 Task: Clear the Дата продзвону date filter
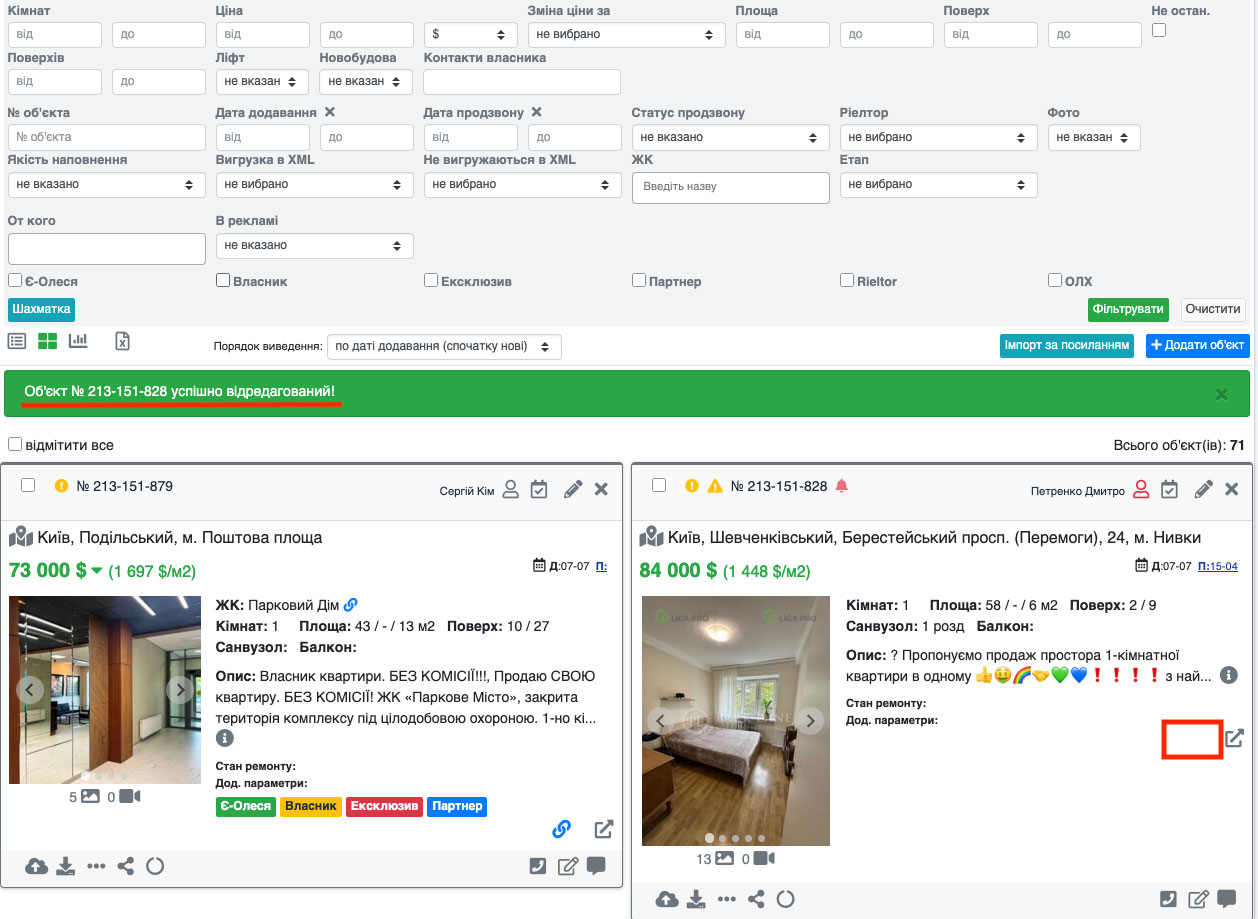pos(536,112)
